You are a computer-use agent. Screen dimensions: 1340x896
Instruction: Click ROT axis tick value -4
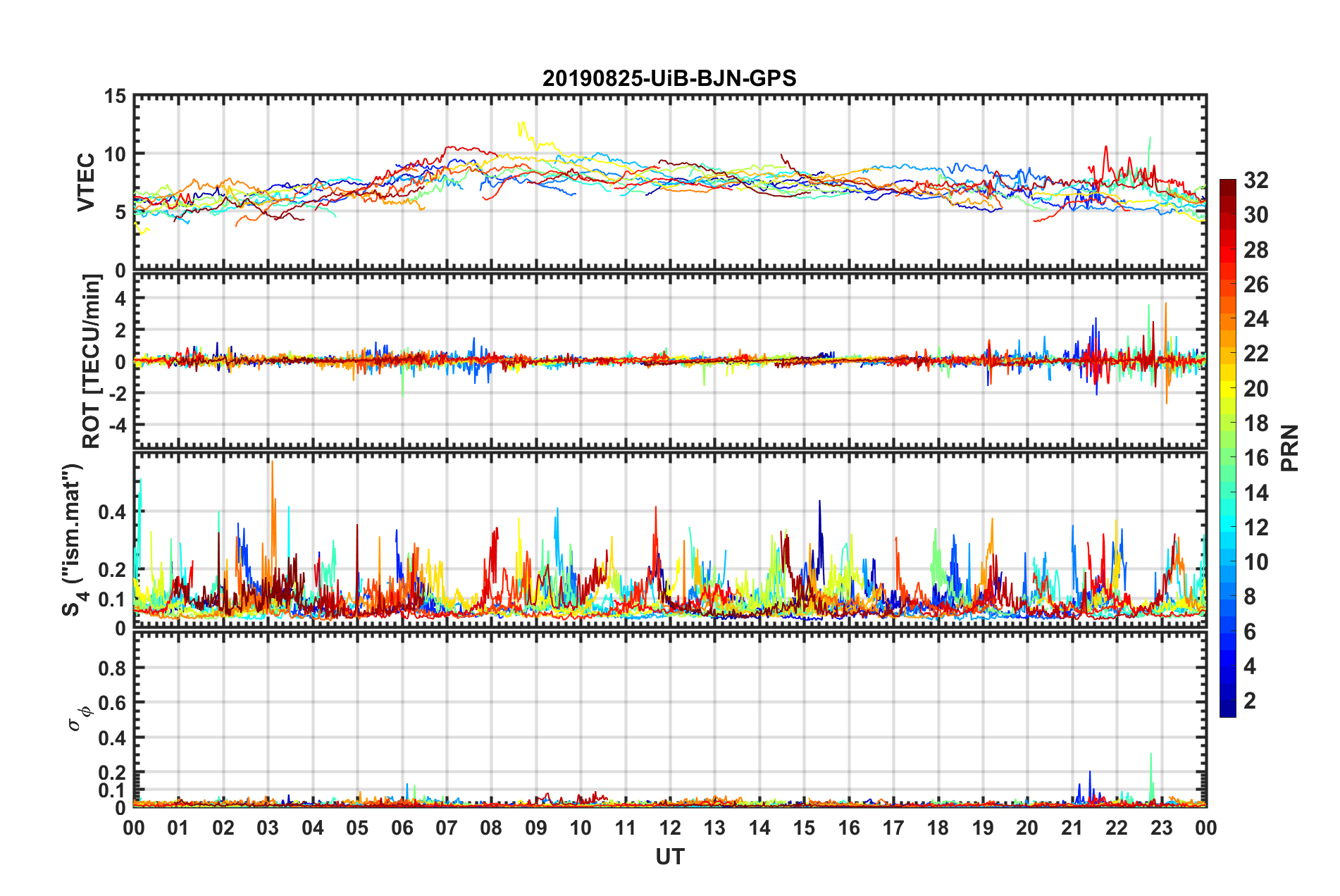click(116, 425)
